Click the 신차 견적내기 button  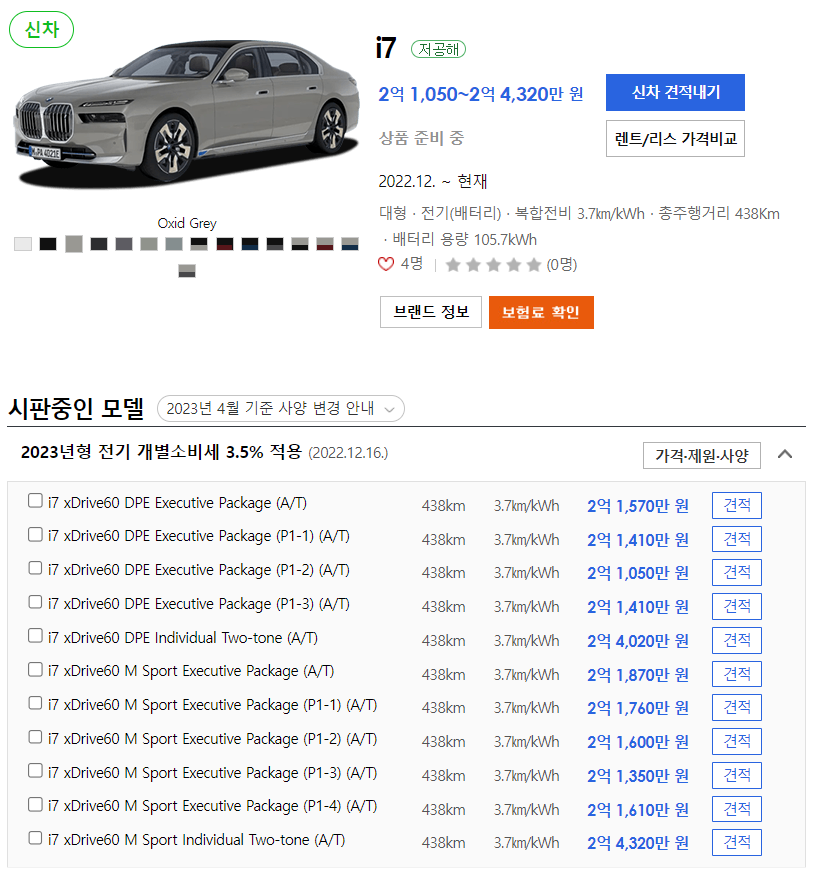pyautogui.click(x=675, y=92)
